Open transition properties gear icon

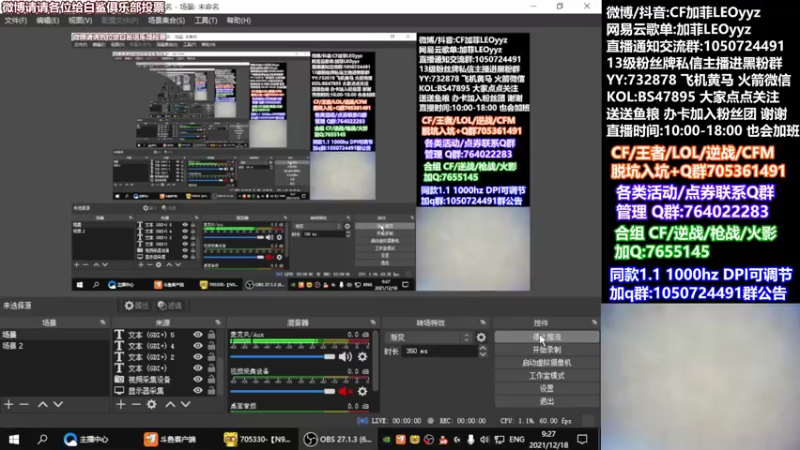(x=481, y=337)
